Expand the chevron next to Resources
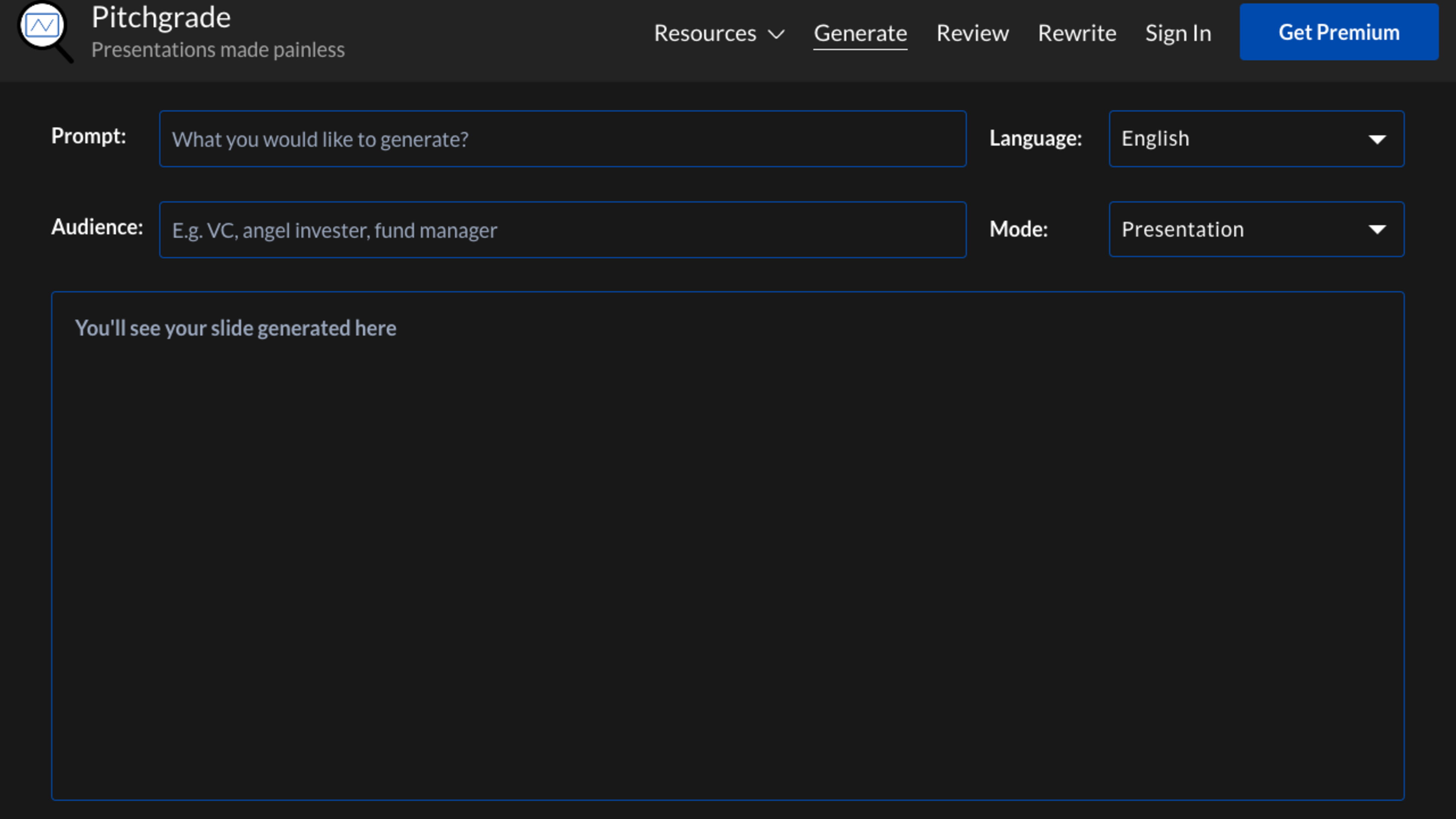Viewport: 1456px width, 819px height. [x=777, y=34]
